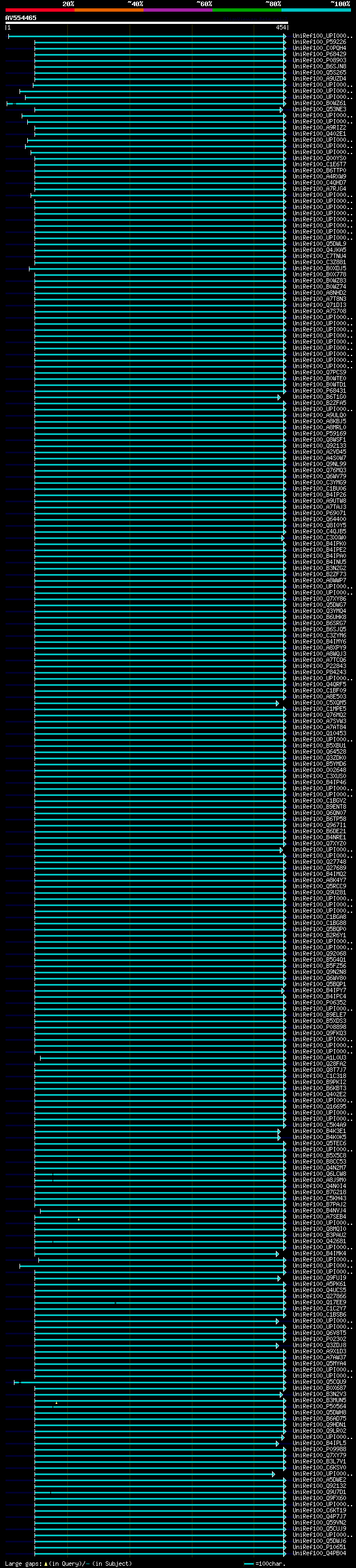Select the UniRef100_B0XDJ5 label

[319, 269]
